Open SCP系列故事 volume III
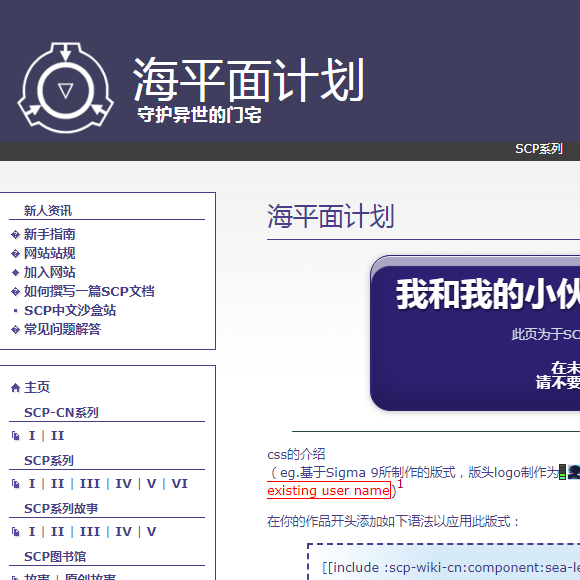 click(90, 532)
